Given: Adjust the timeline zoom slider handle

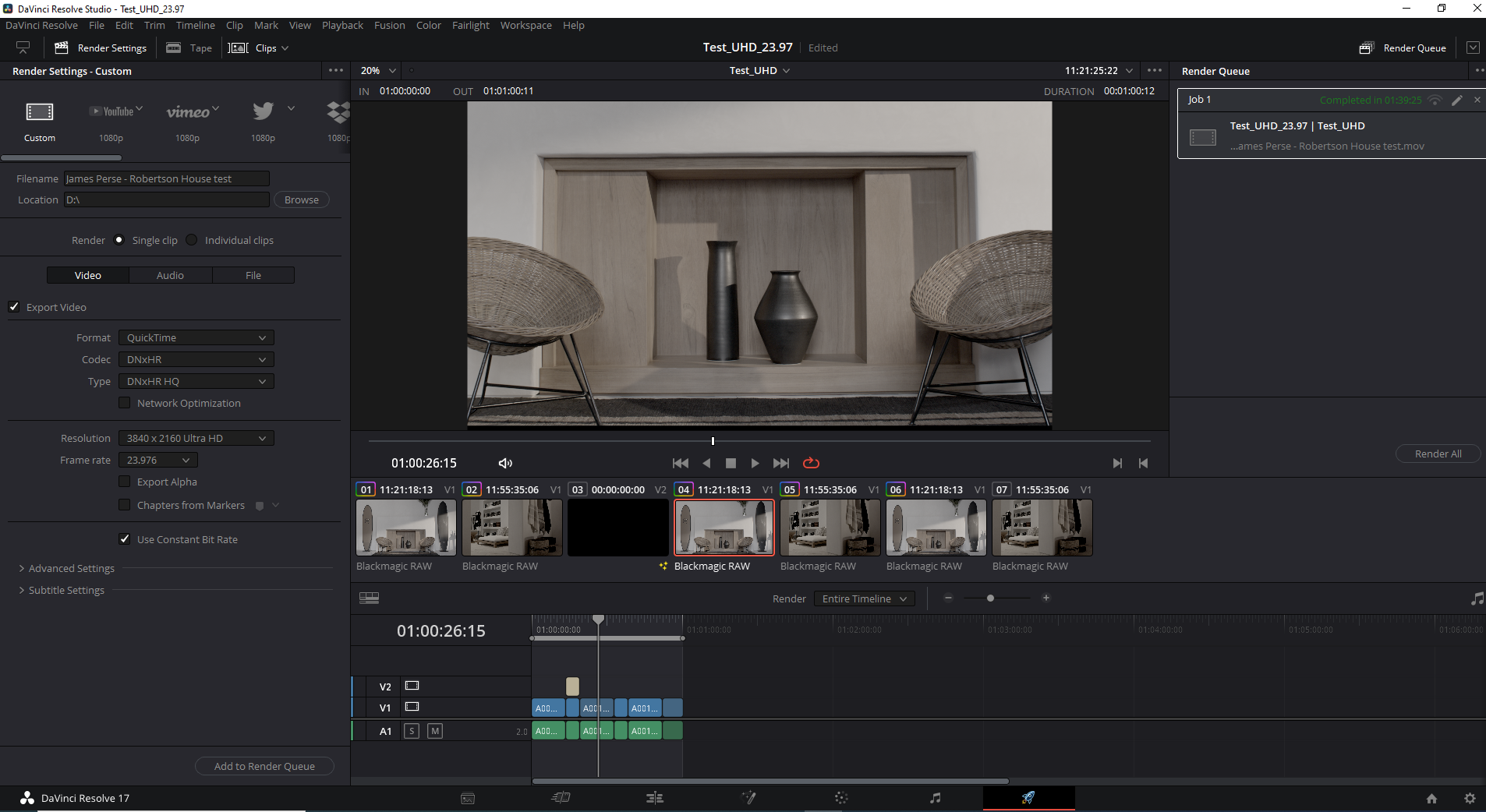Looking at the screenshot, I should [990, 598].
